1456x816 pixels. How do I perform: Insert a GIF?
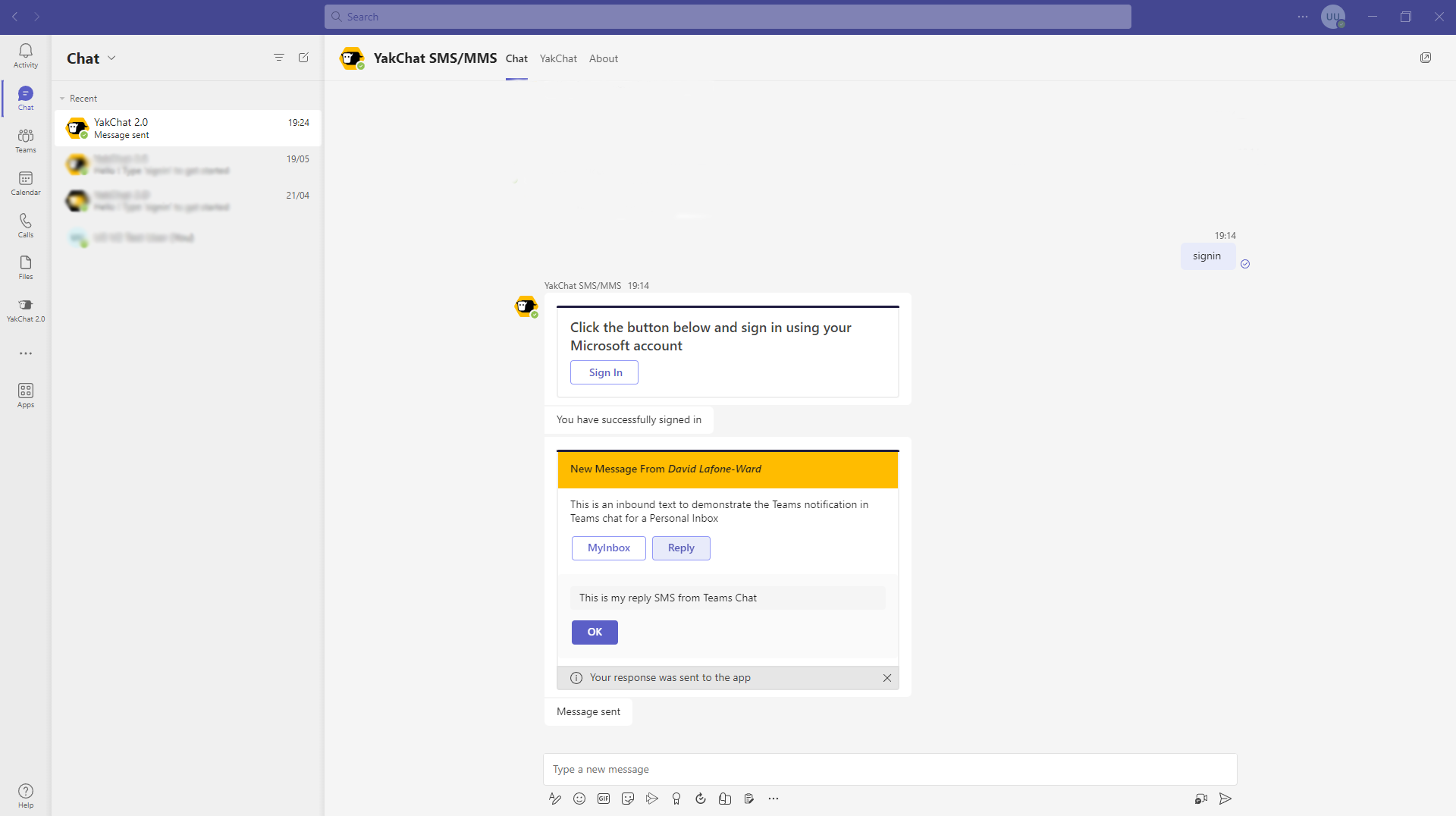(x=604, y=799)
